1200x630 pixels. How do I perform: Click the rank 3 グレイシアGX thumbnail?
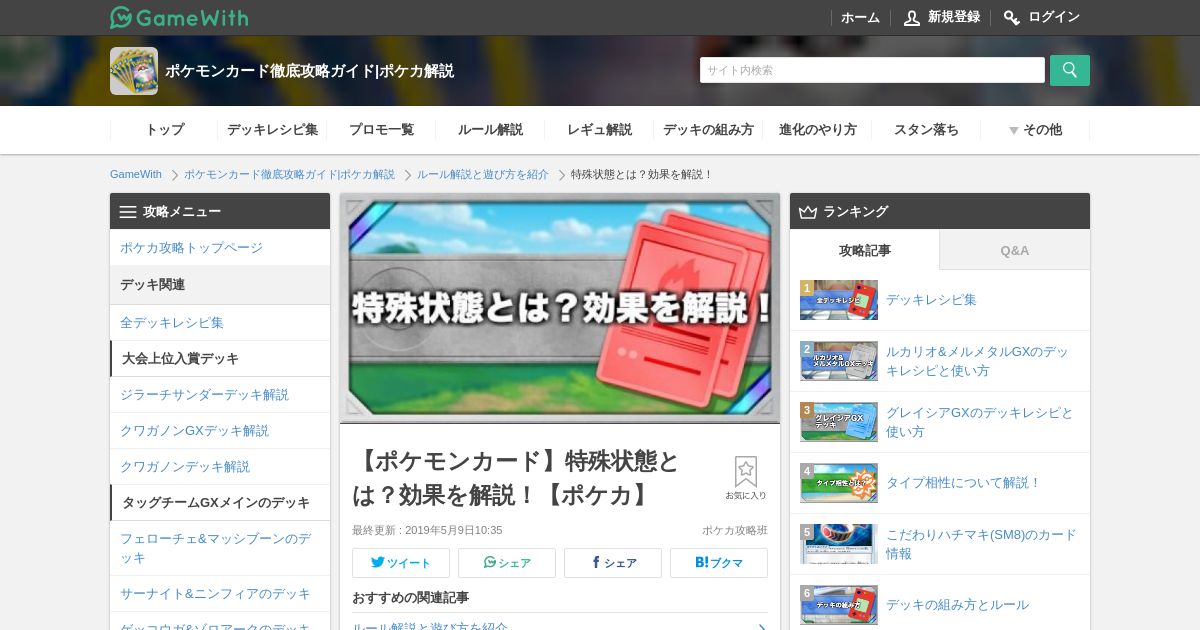click(839, 422)
